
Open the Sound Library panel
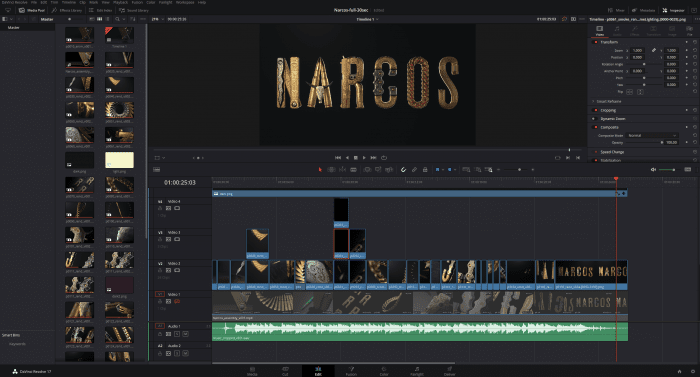click(x=134, y=10)
